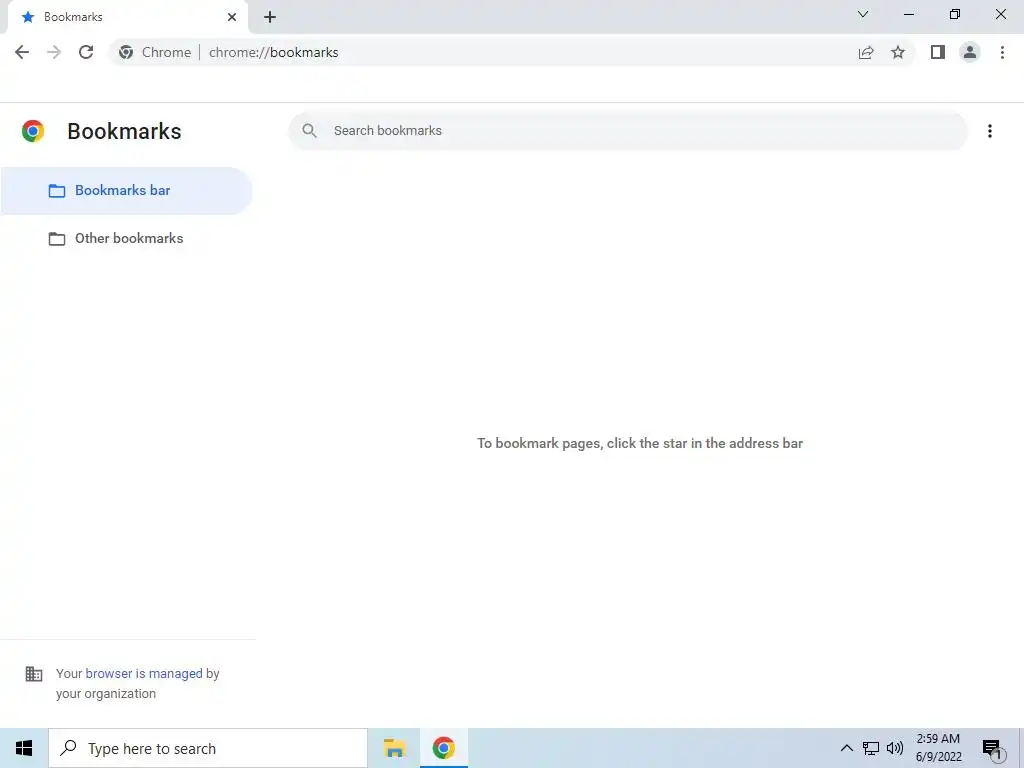Image resolution: width=1024 pixels, height=768 pixels.
Task: Close the Bookmarks tab
Action: tap(232, 17)
